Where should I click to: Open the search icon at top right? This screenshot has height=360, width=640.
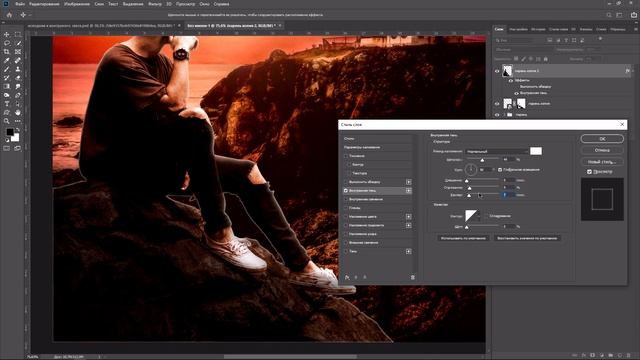(x=609, y=15)
